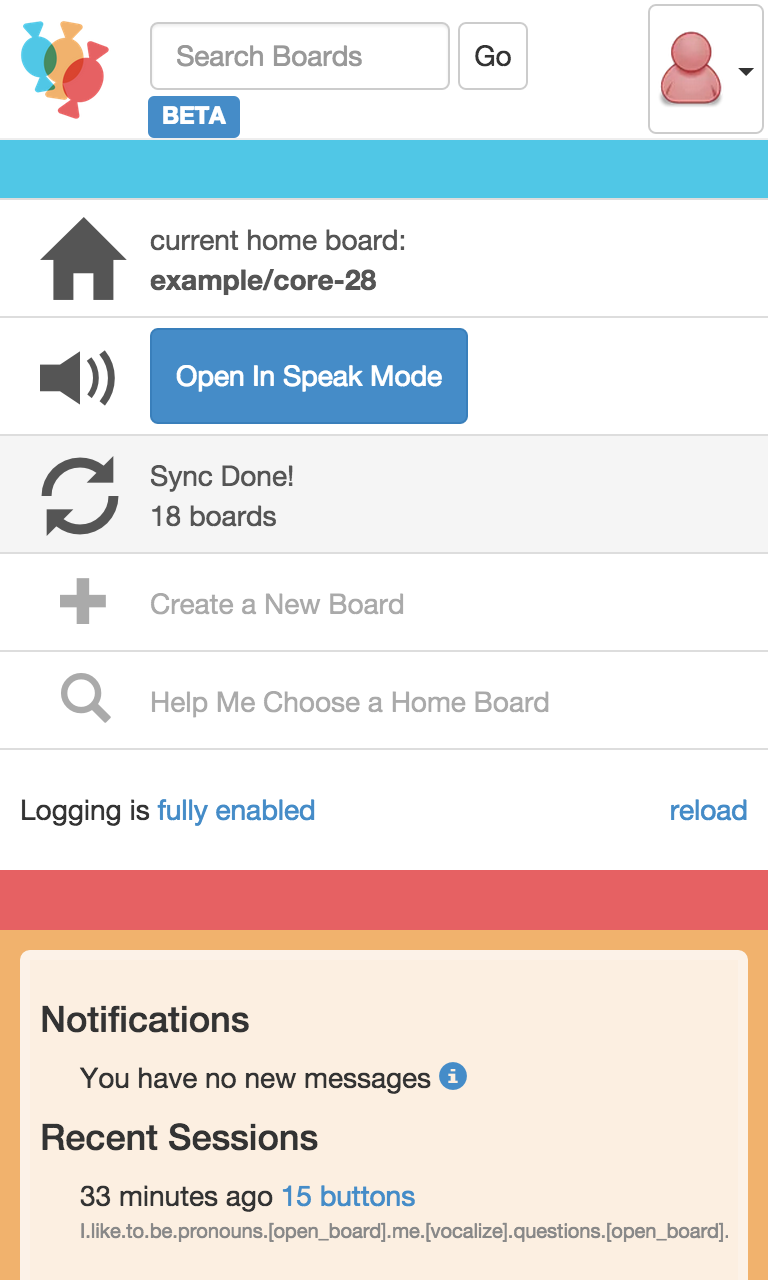The width and height of the screenshot is (768, 1280).
Task: Click the BETA badge
Action: [194, 116]
